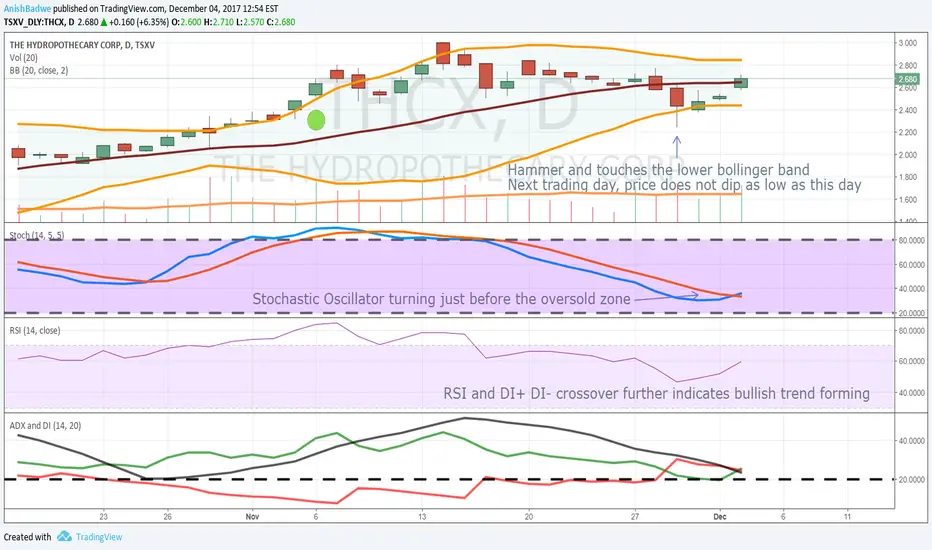This screenshot has height=550, width=932.
Task: Click the 2.400 price axis label
Action: tap(907, 110)
